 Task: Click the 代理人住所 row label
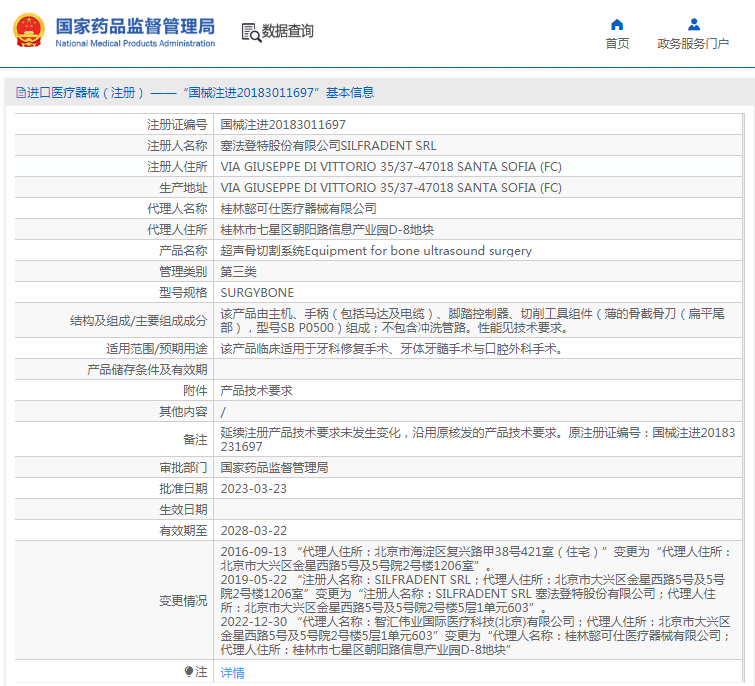tap(177, 230)
